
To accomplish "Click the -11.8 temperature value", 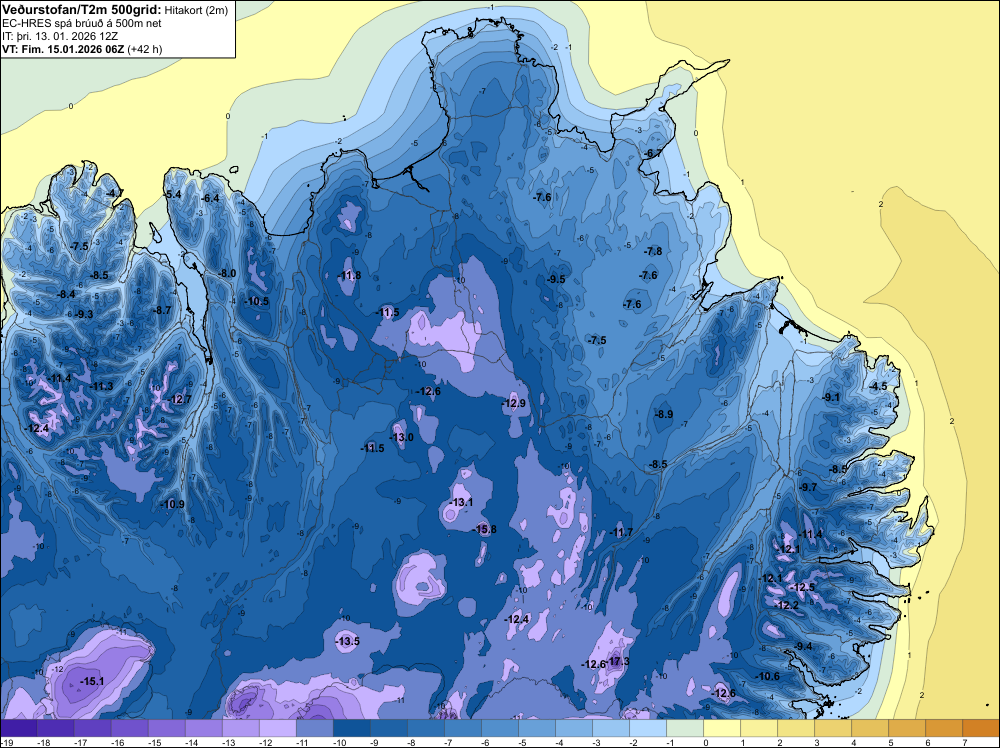I will tap(349, 275).
